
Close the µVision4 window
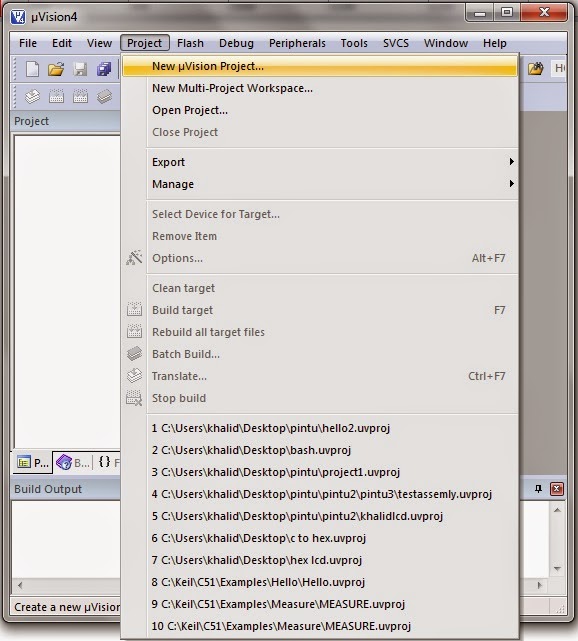[544, 13]
